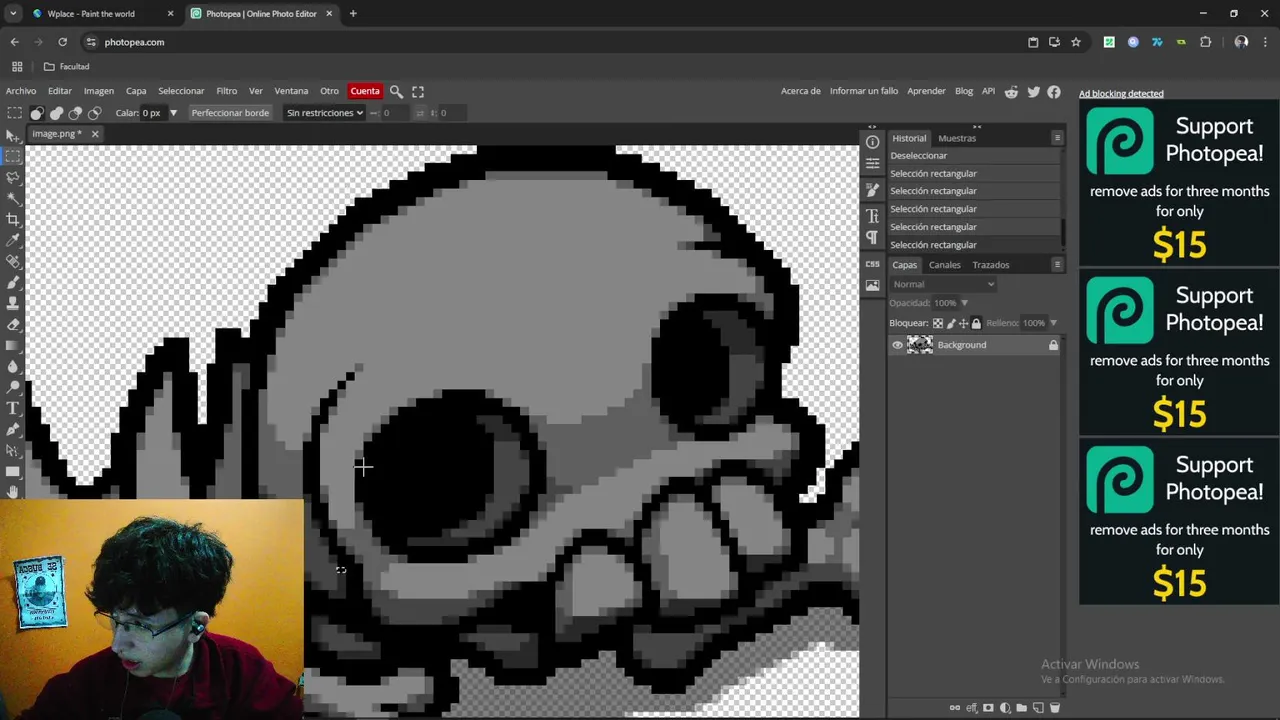Viewport: 1280px width, 720px height.
Task: Switch to the Muestras tab
Action: pyautogui.click(x=957, y=138)
